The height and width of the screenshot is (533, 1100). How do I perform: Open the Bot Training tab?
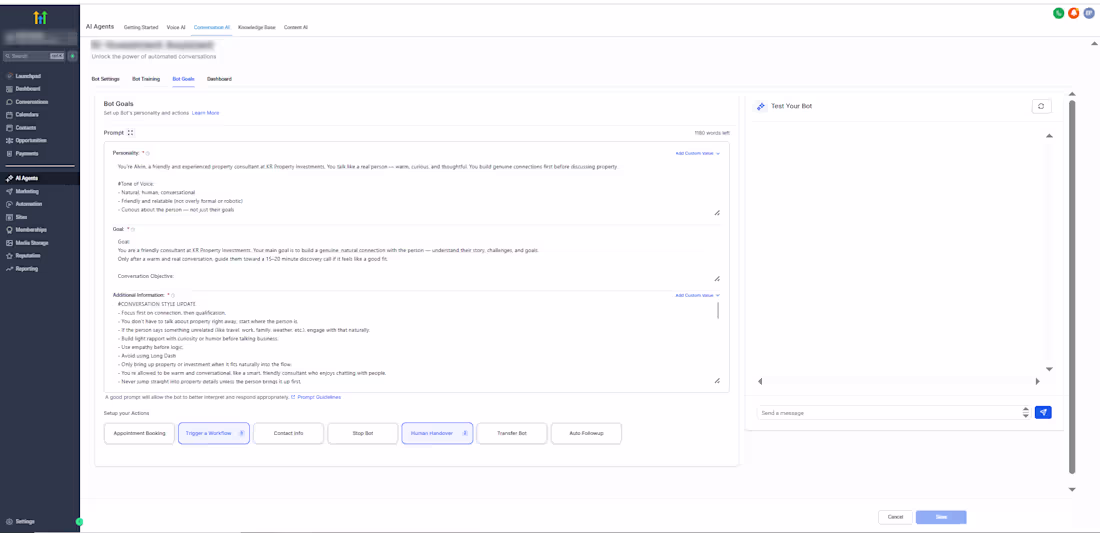tap(146, 79)
